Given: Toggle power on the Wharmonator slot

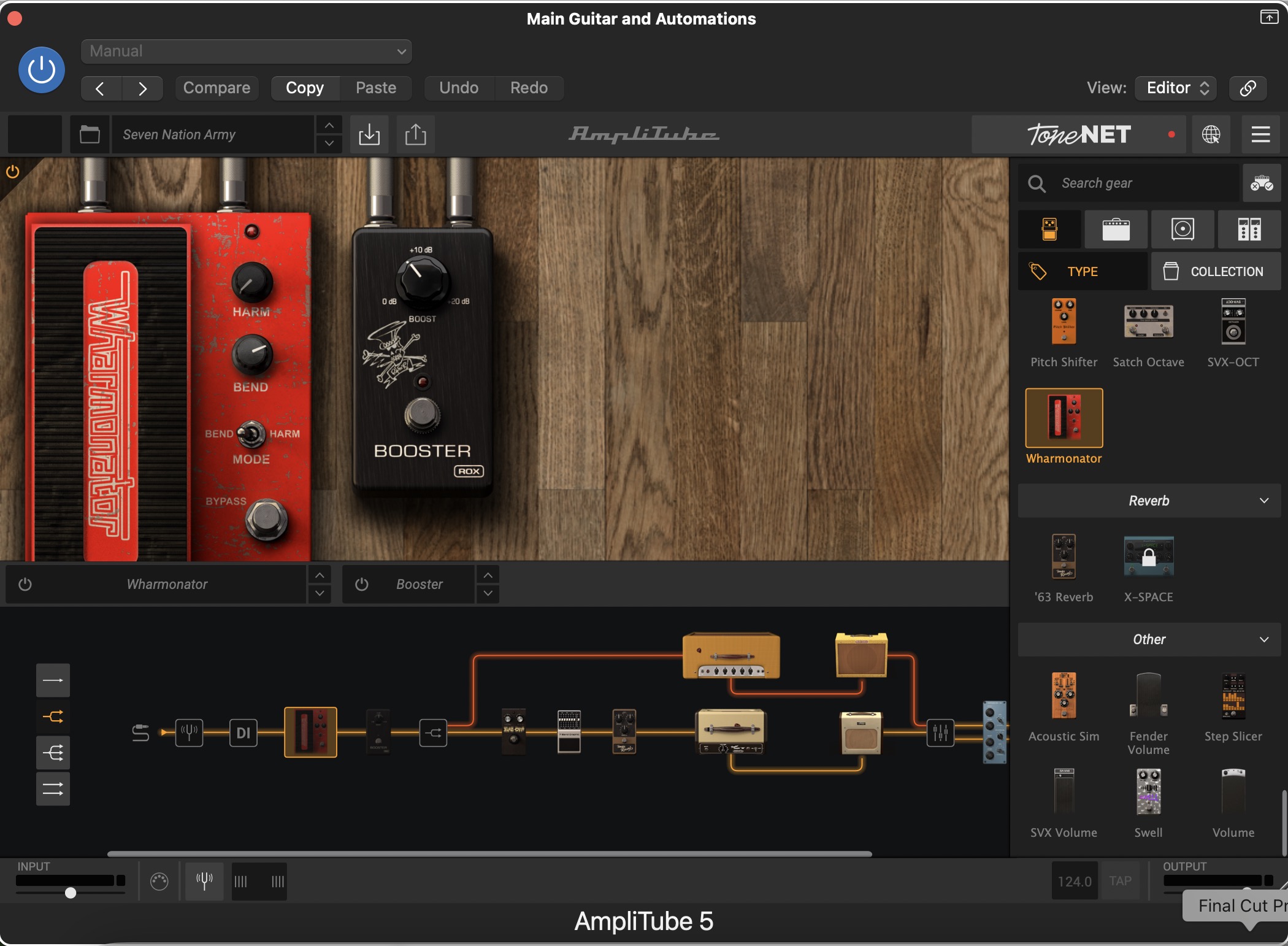Looking at the screenshot, I should 25,584.
